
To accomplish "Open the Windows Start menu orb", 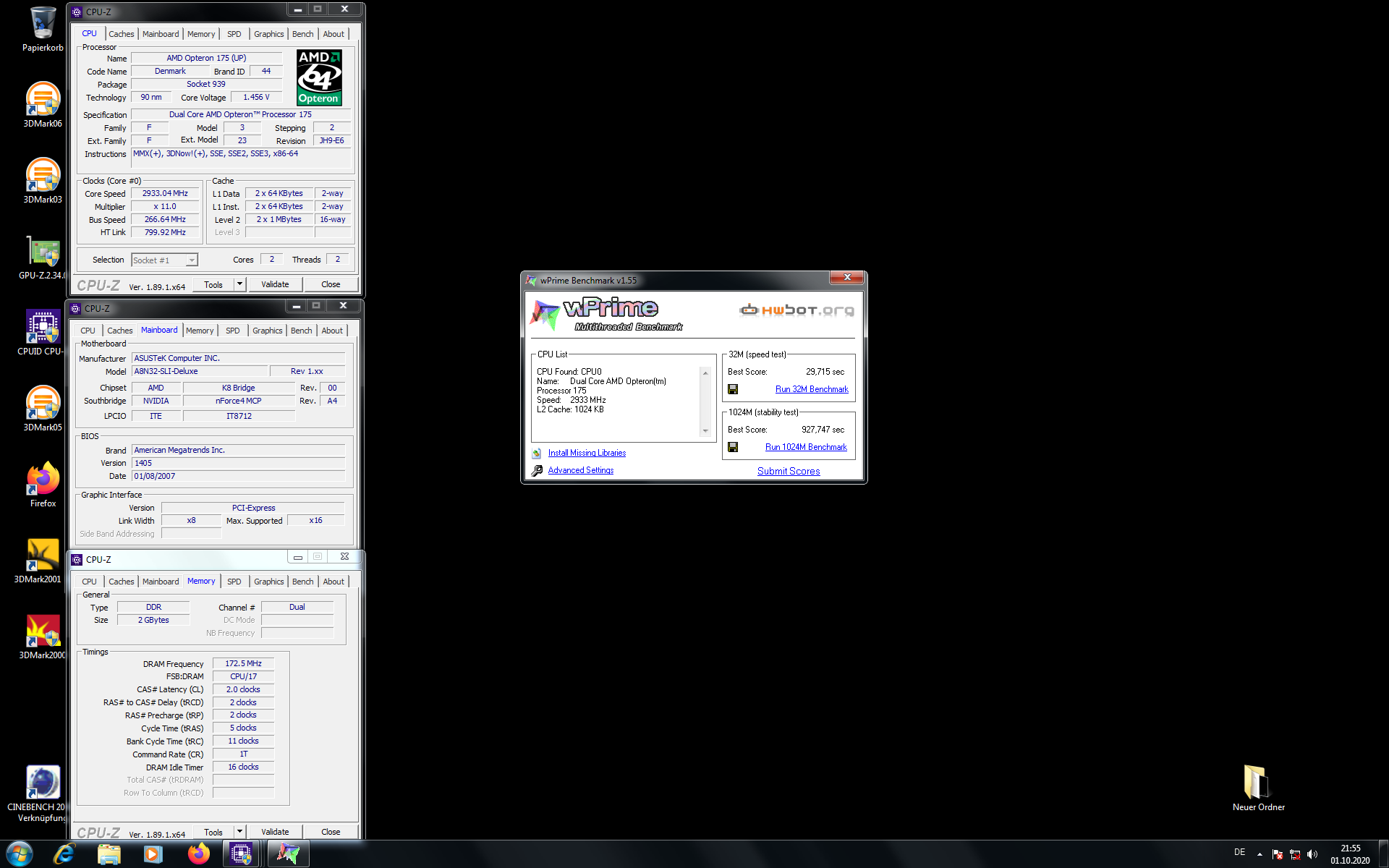I will click(x=20, y=854).
